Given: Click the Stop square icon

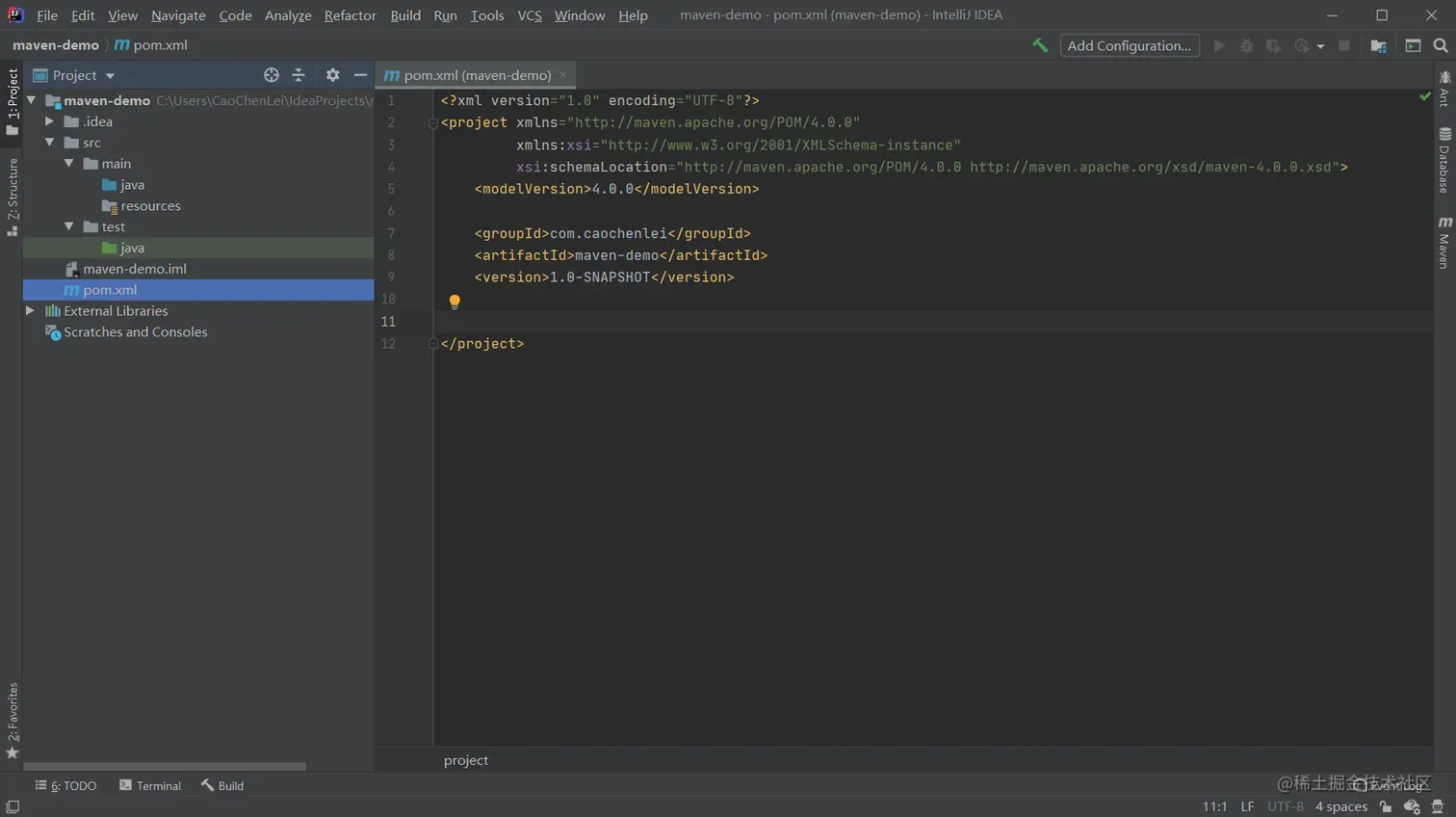Looking at the screenshot, I should coord(1344,45).
